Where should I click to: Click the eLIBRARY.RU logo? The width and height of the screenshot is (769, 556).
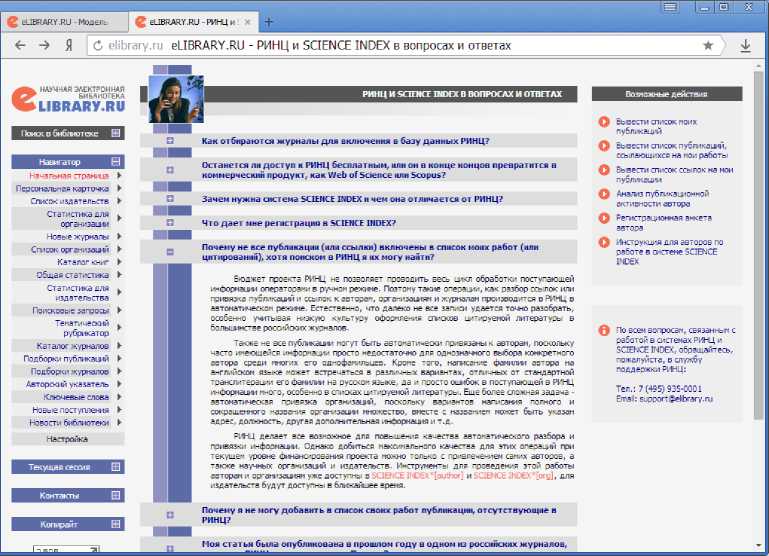[x=68, y=99]
